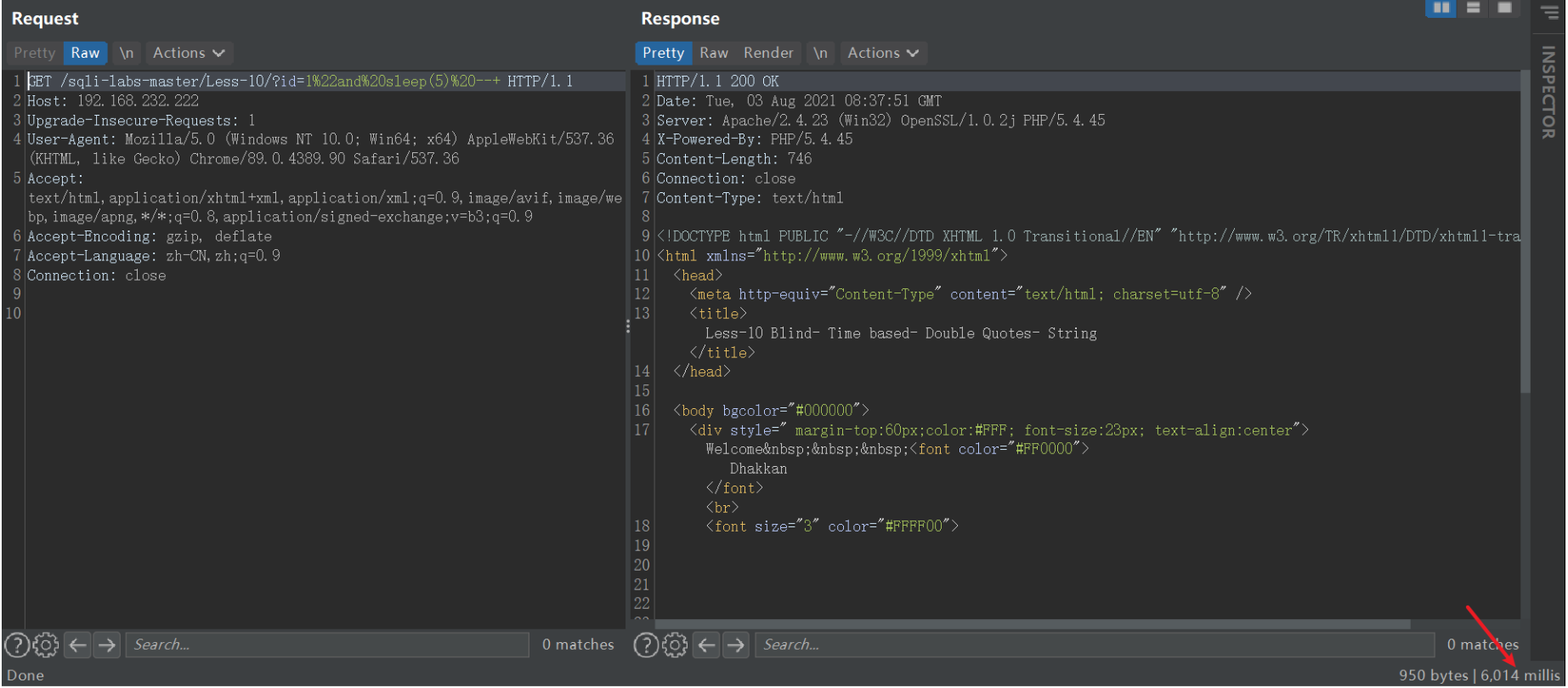The height and width of the screenshot is (688, 1568).
Task: Click the Content-Length: 746 header
Action: [734, 159]
